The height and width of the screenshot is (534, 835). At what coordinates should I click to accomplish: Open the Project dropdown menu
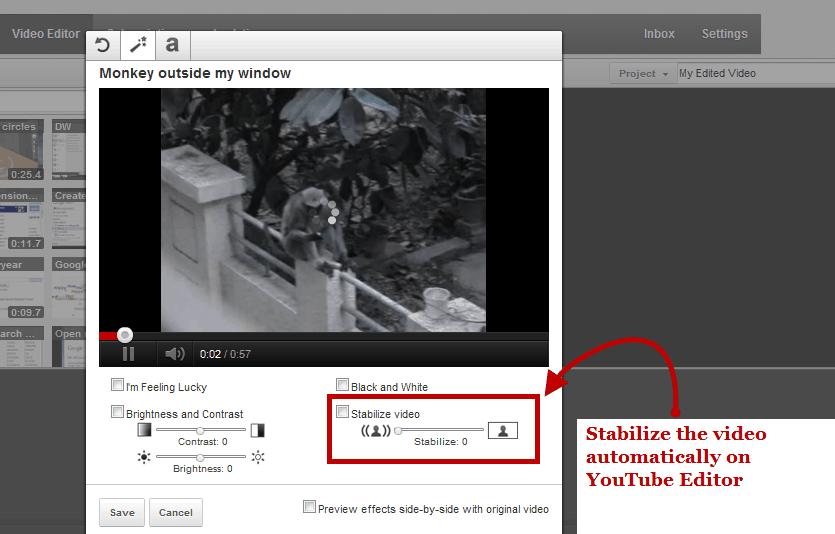(x=642, y=73)
